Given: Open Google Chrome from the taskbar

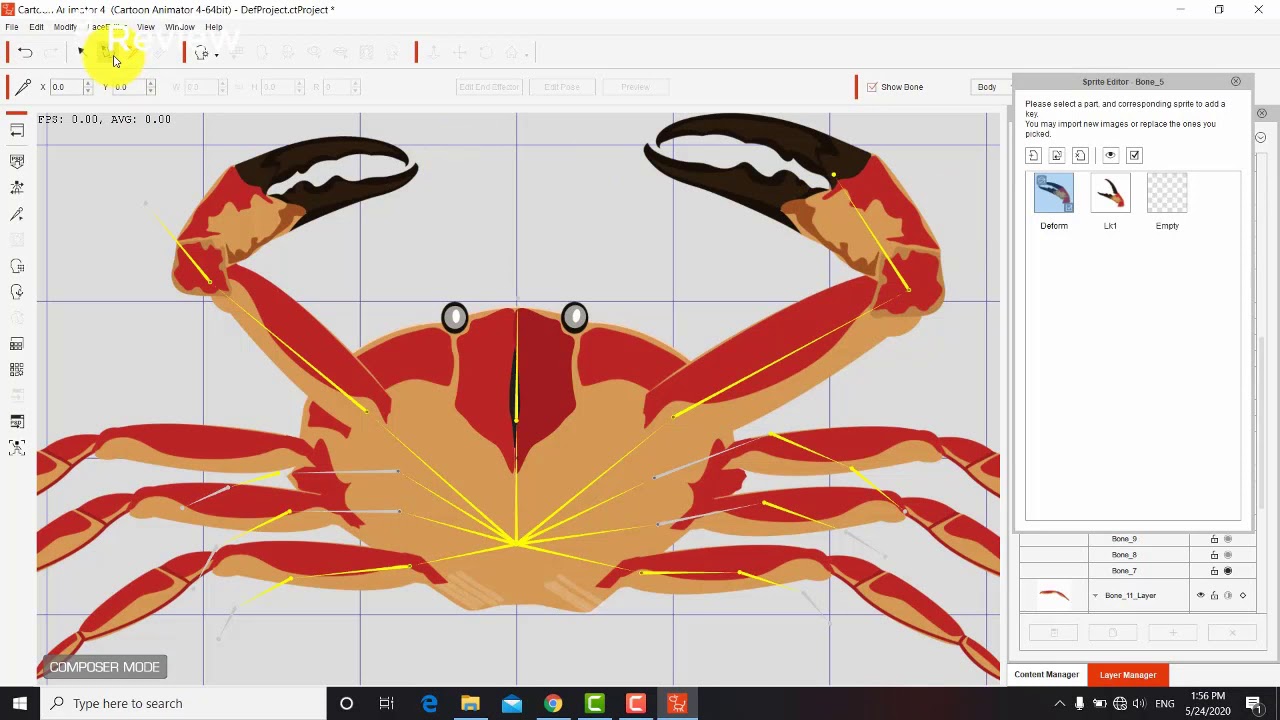Looking at the screenshot, I should 553,704.
